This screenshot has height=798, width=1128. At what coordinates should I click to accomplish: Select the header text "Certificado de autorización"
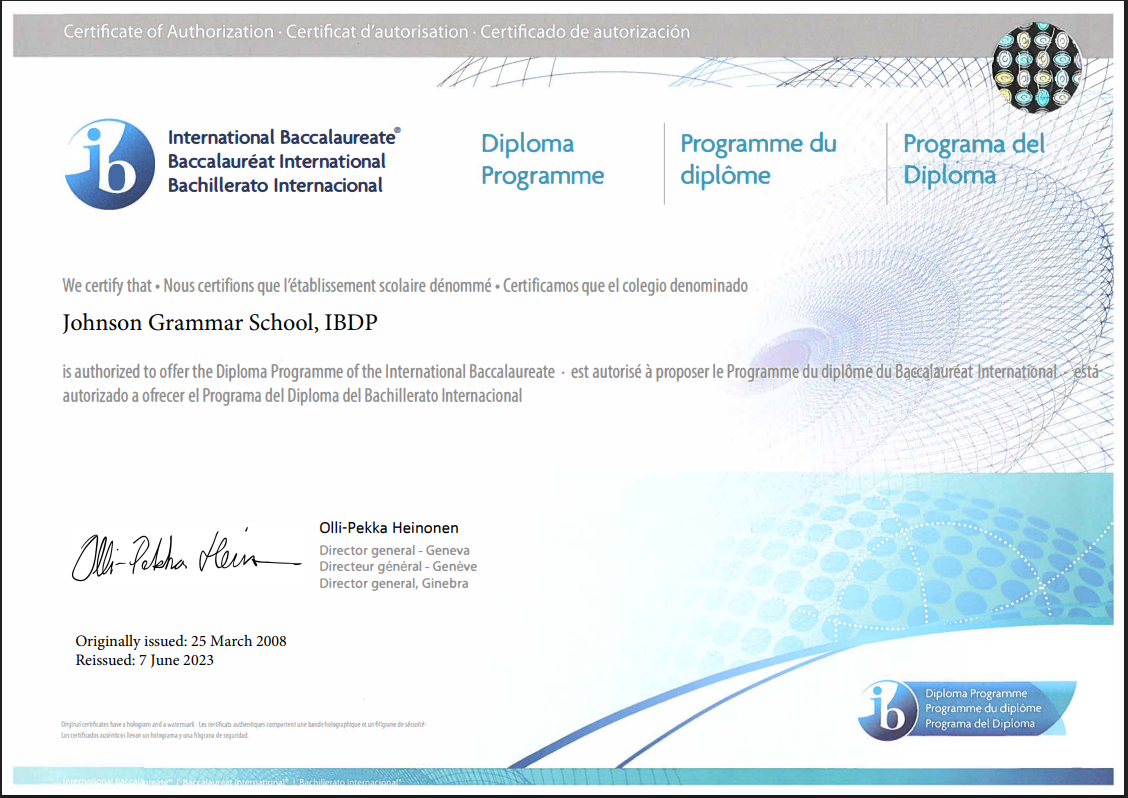coord(585,32)
